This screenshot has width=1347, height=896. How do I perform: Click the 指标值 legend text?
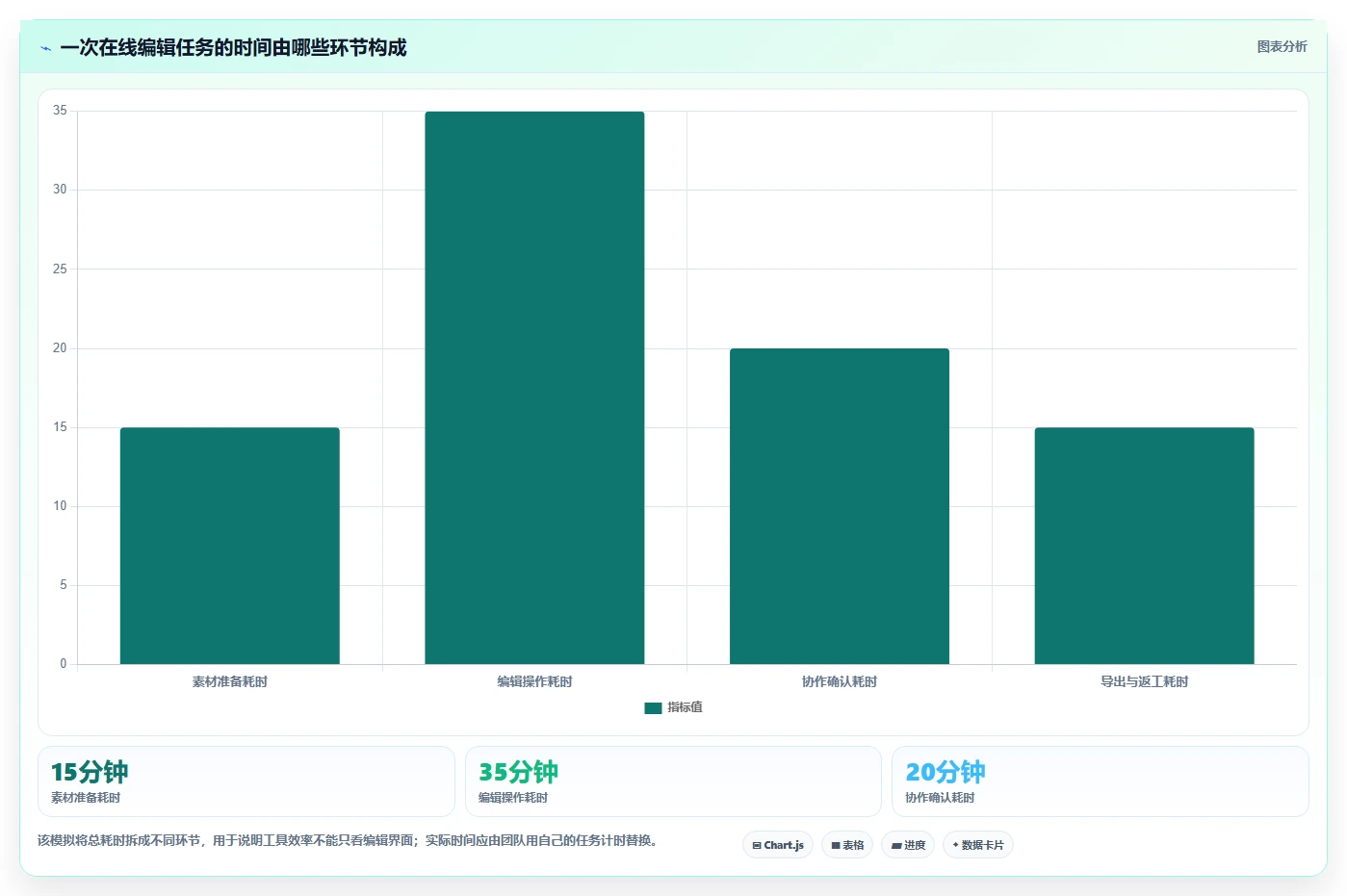[x=685, y=707]
